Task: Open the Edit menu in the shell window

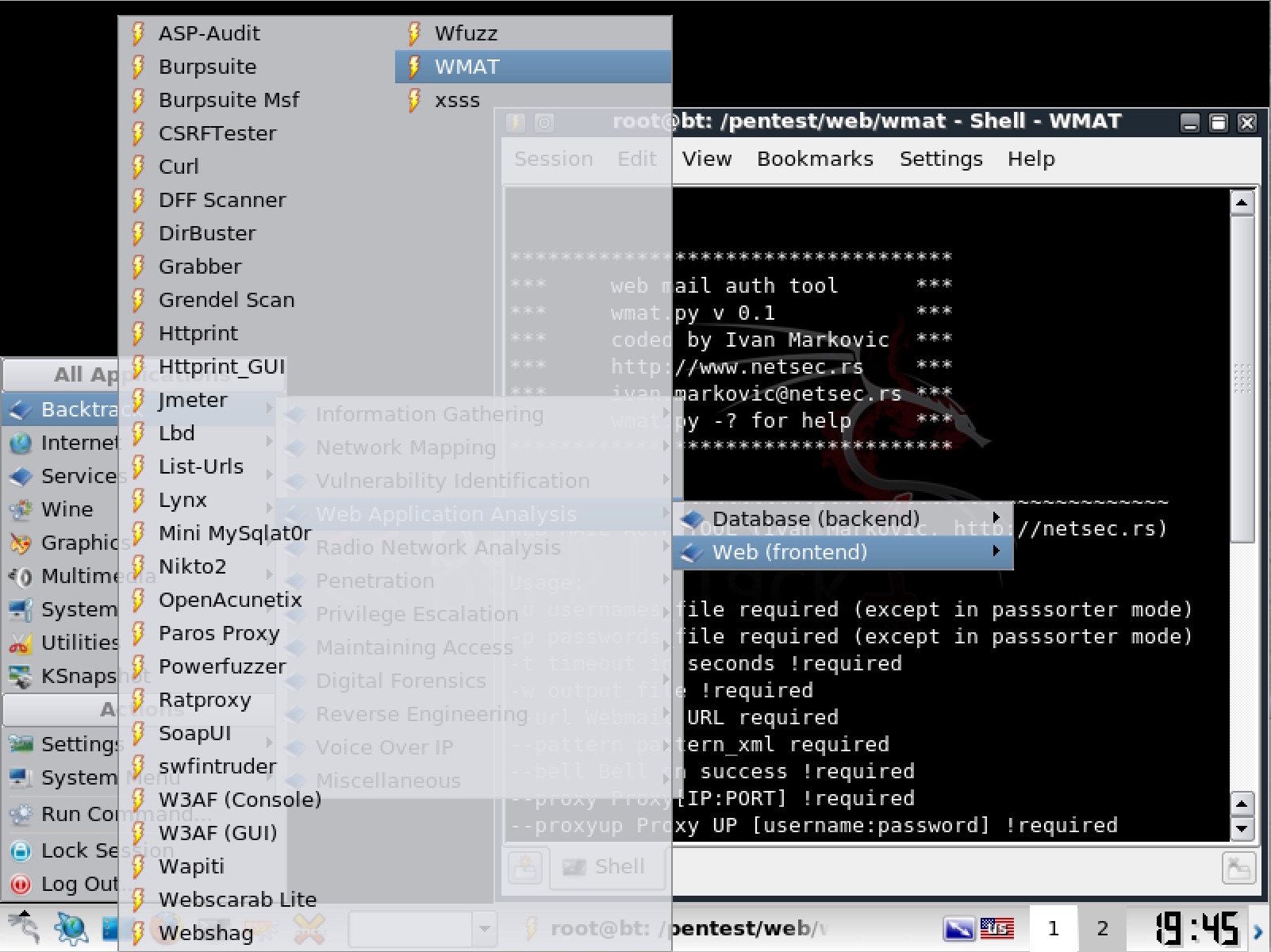Action: (x=636, y=159)
